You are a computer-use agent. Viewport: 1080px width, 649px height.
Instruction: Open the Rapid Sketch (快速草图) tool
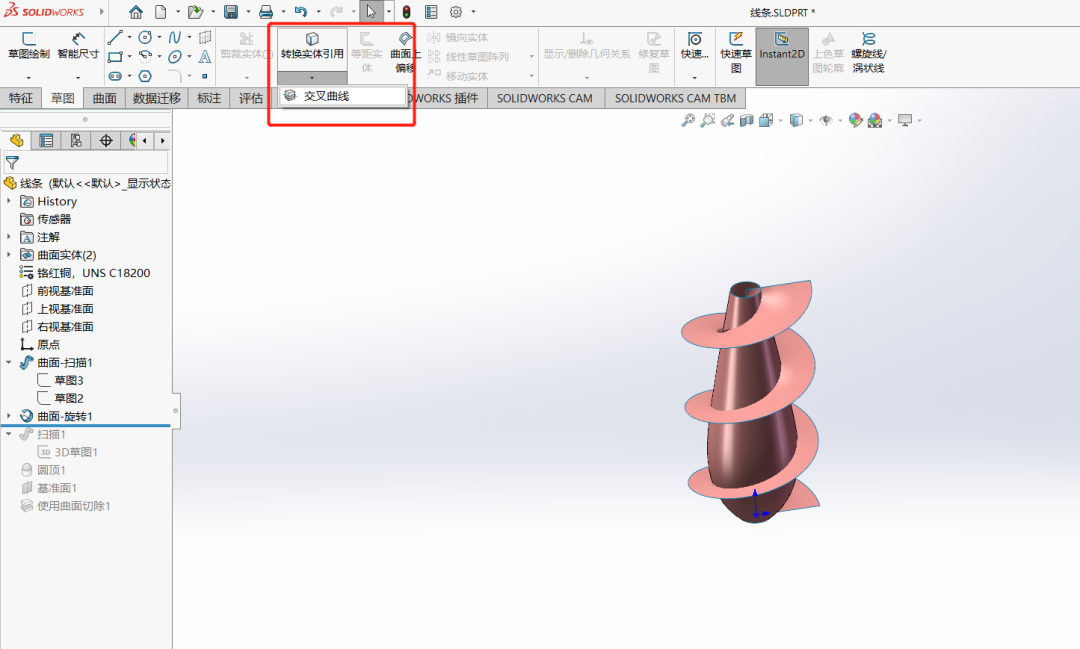[736, 53]
